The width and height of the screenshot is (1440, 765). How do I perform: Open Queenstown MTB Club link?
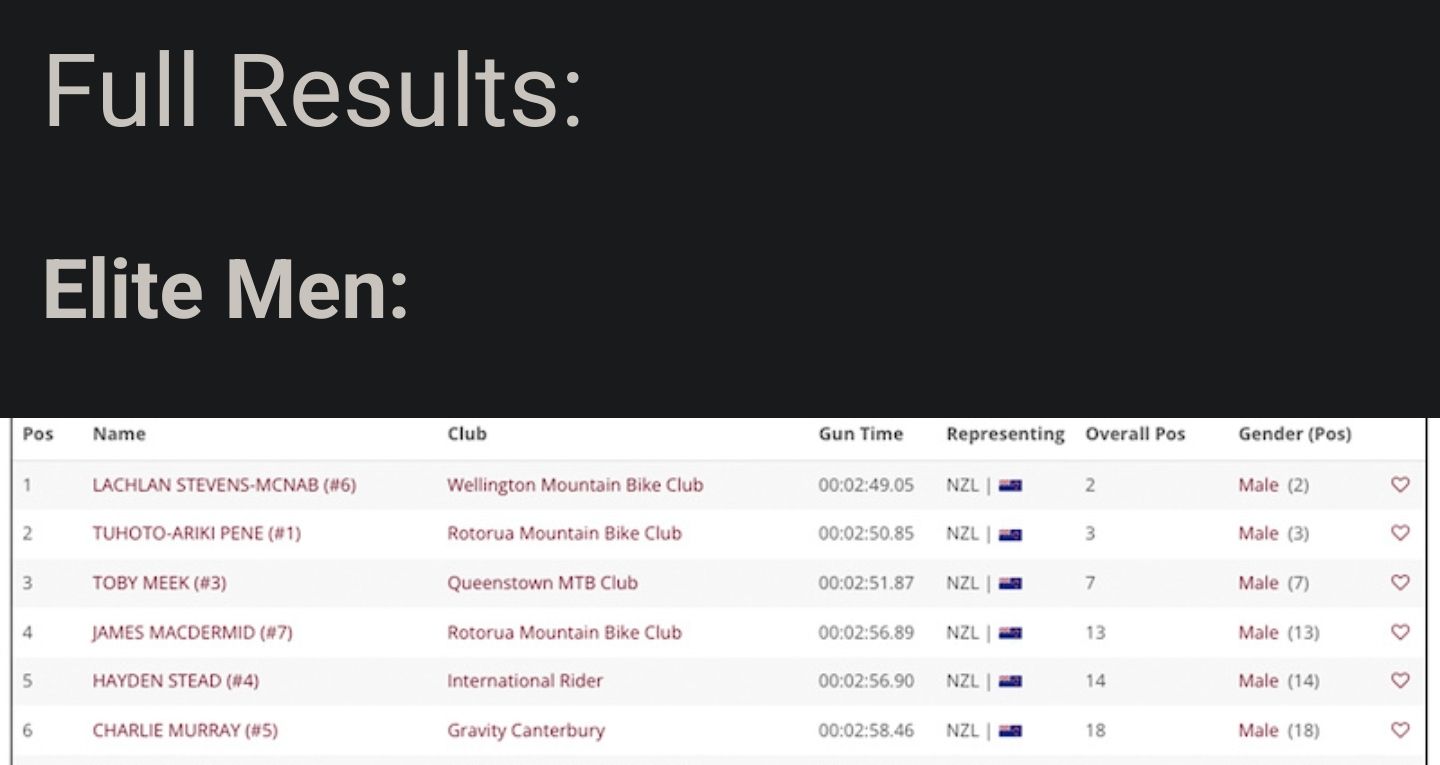[542, 582]
